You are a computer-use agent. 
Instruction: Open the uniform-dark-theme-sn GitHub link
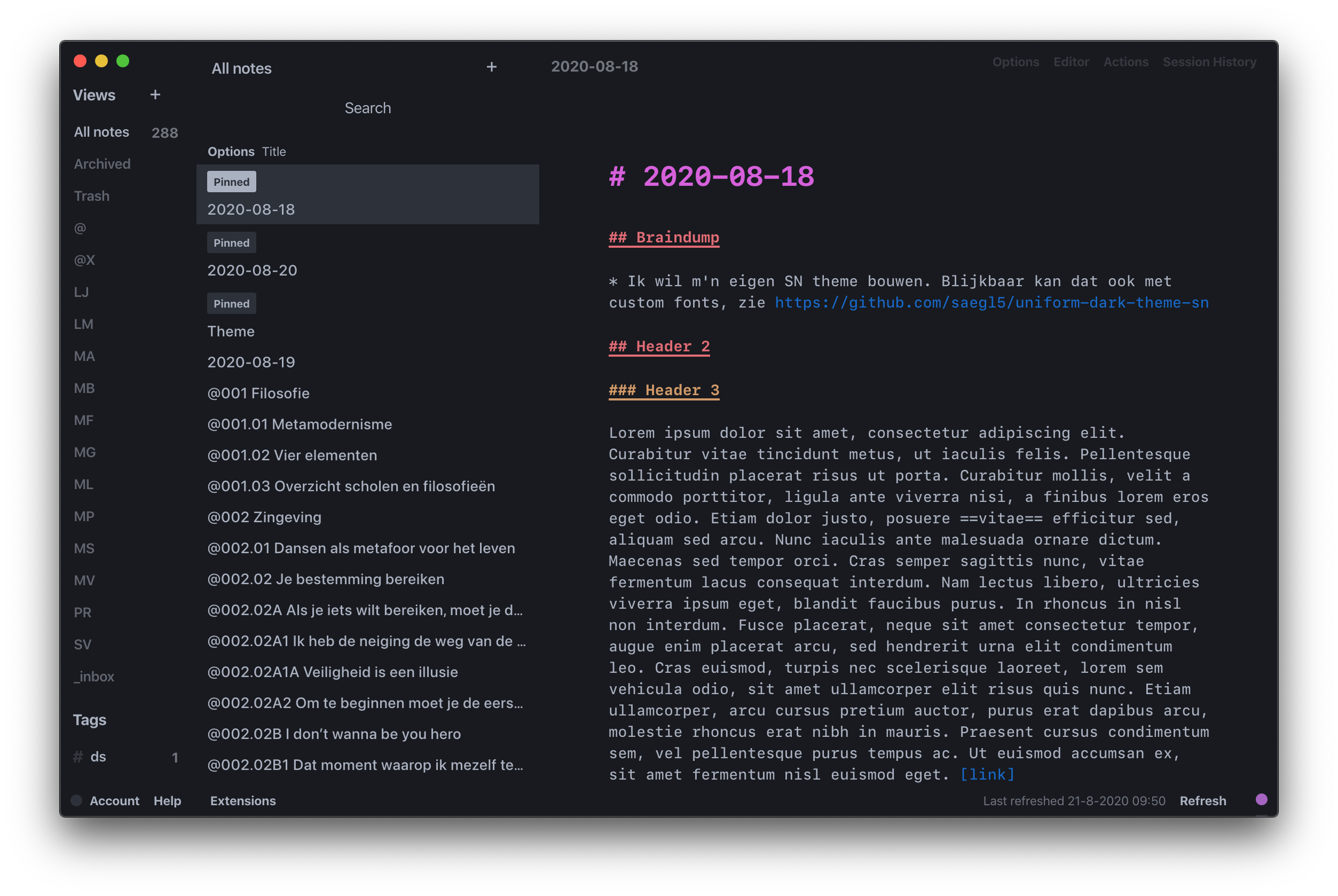991,302
